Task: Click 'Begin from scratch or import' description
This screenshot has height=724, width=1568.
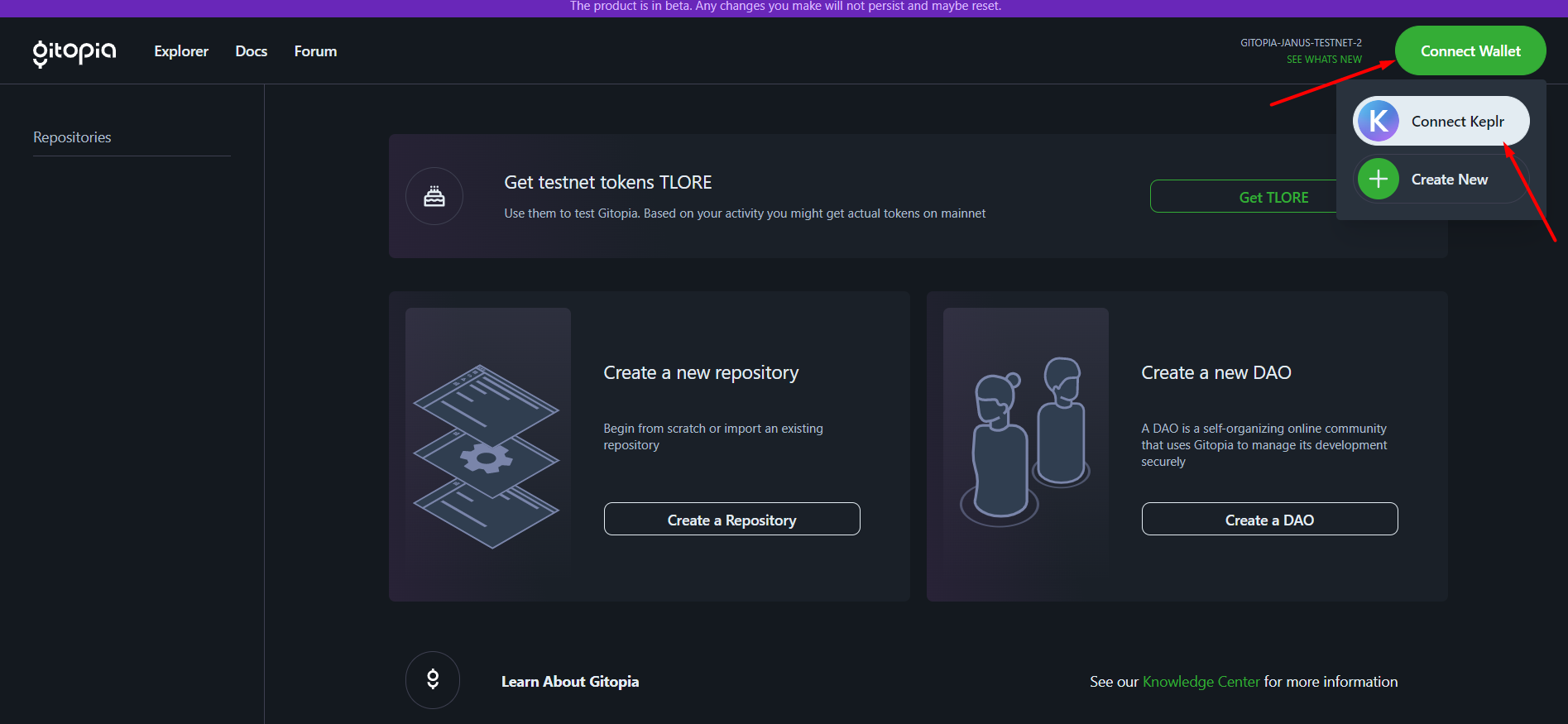Action: [x=713, y=437]
